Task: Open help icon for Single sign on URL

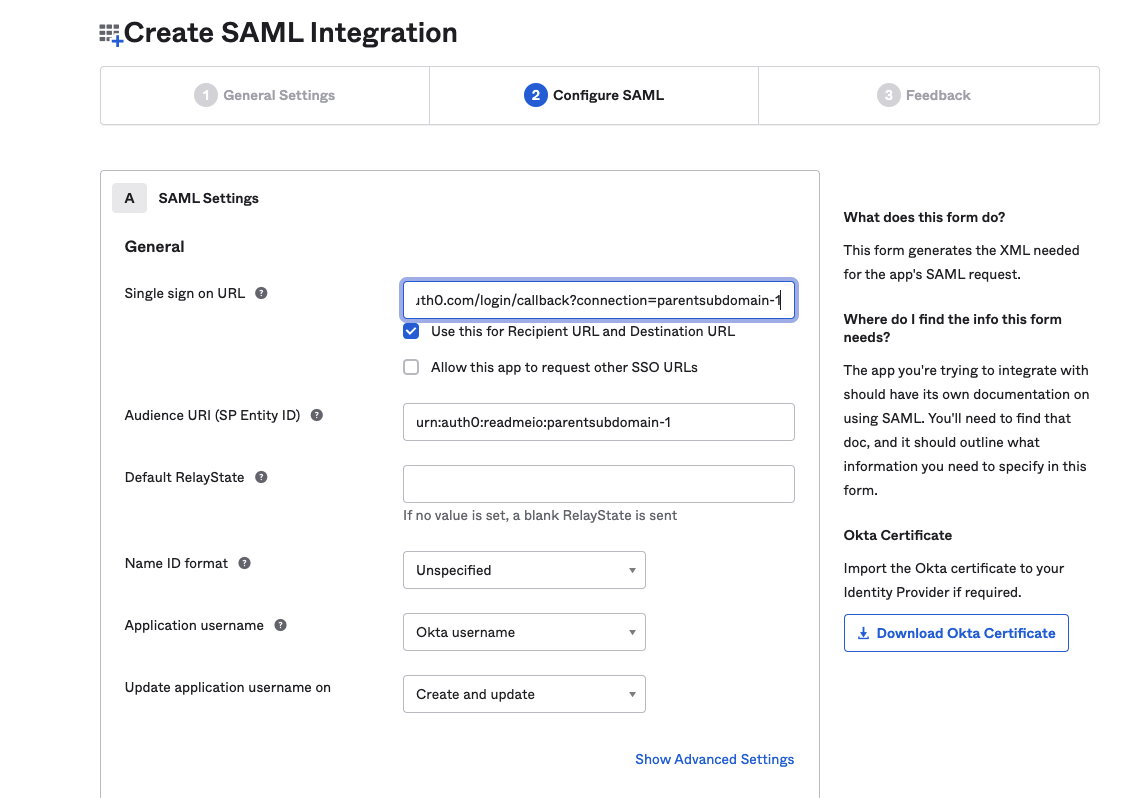Action: pyautogui.click(x=261, y=294)
